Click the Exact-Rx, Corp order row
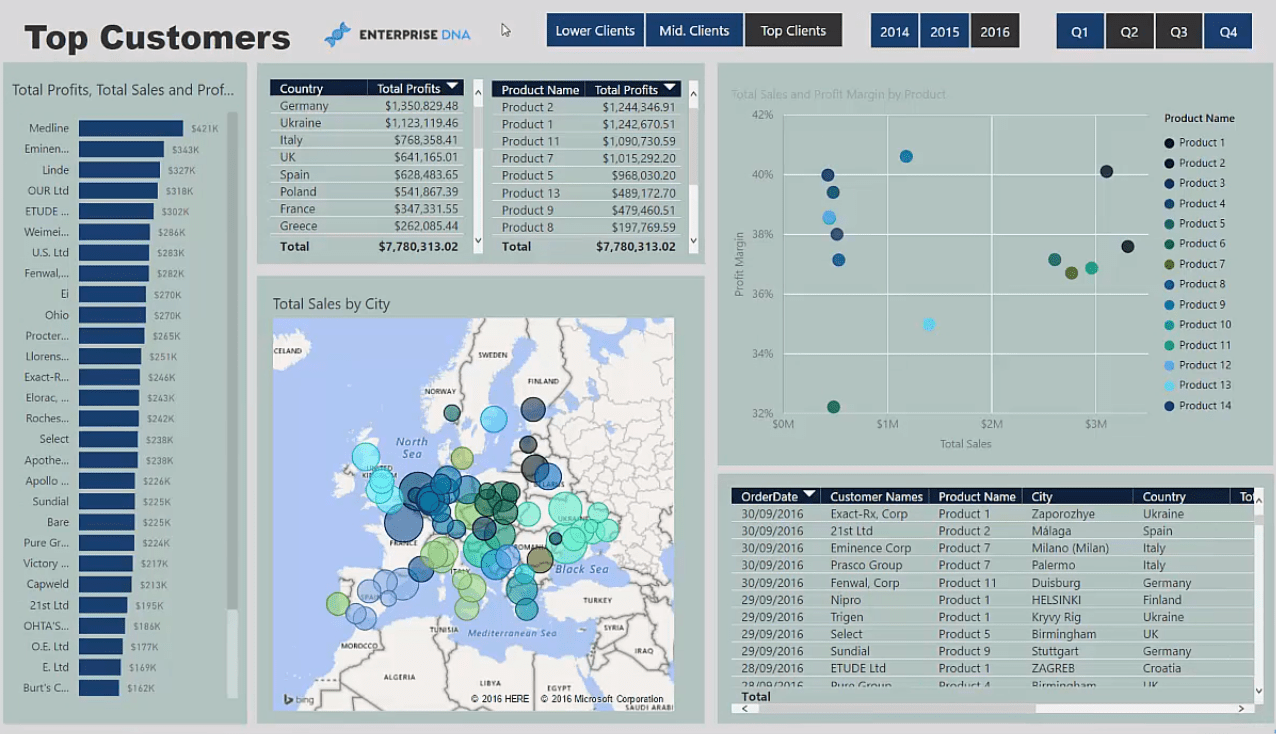 991,513
